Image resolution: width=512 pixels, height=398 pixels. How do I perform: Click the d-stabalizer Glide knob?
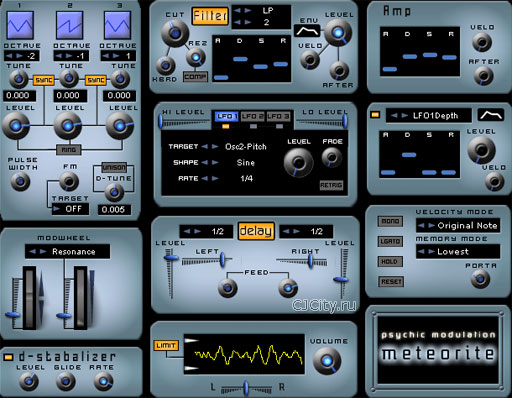click(66, 381)
